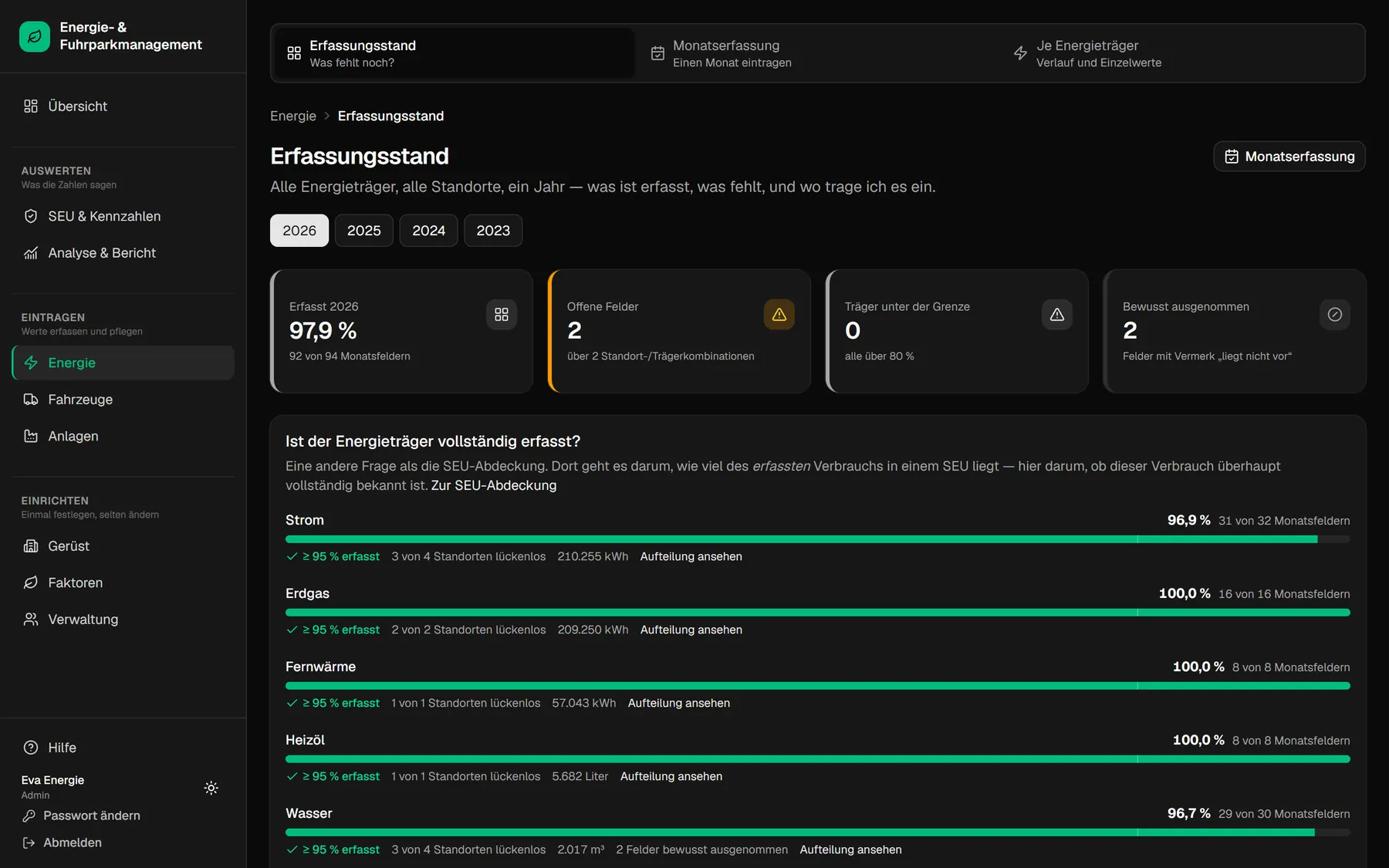
Task: Open Fahrzeuge section
Action: [x=123, y=400]
